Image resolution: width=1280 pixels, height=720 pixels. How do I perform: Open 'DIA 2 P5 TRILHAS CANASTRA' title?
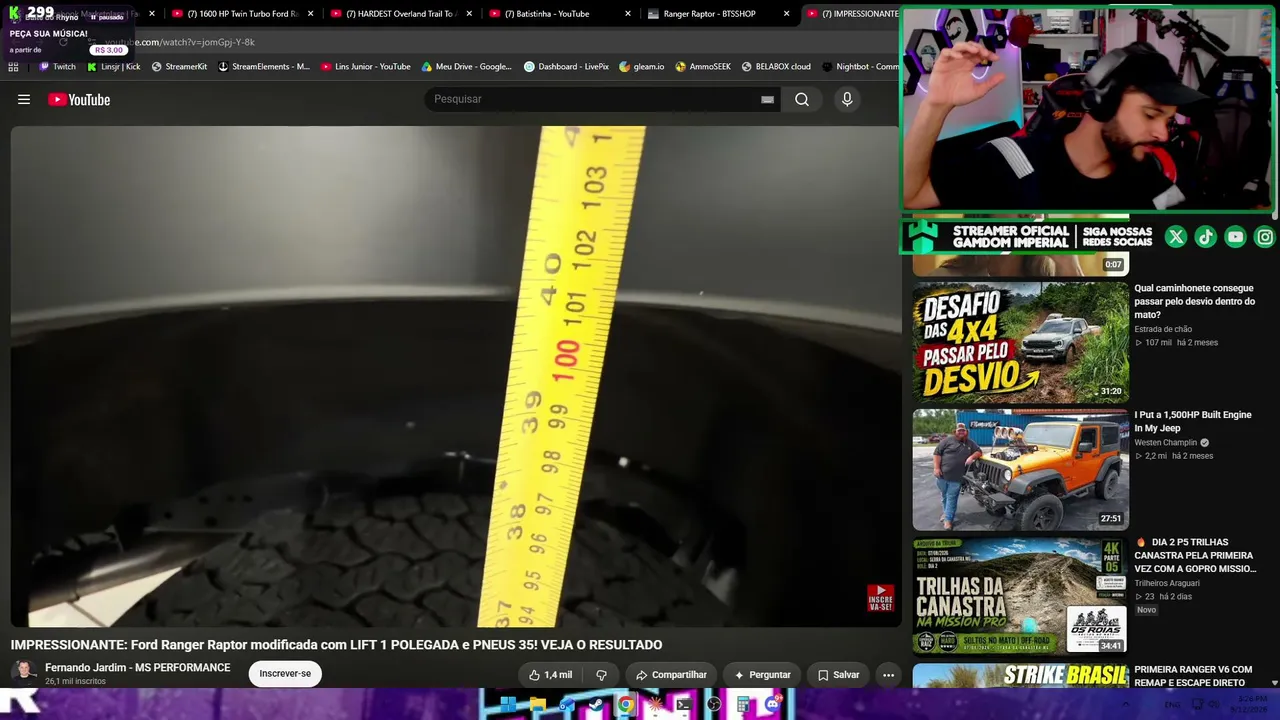coord(1195,555)
